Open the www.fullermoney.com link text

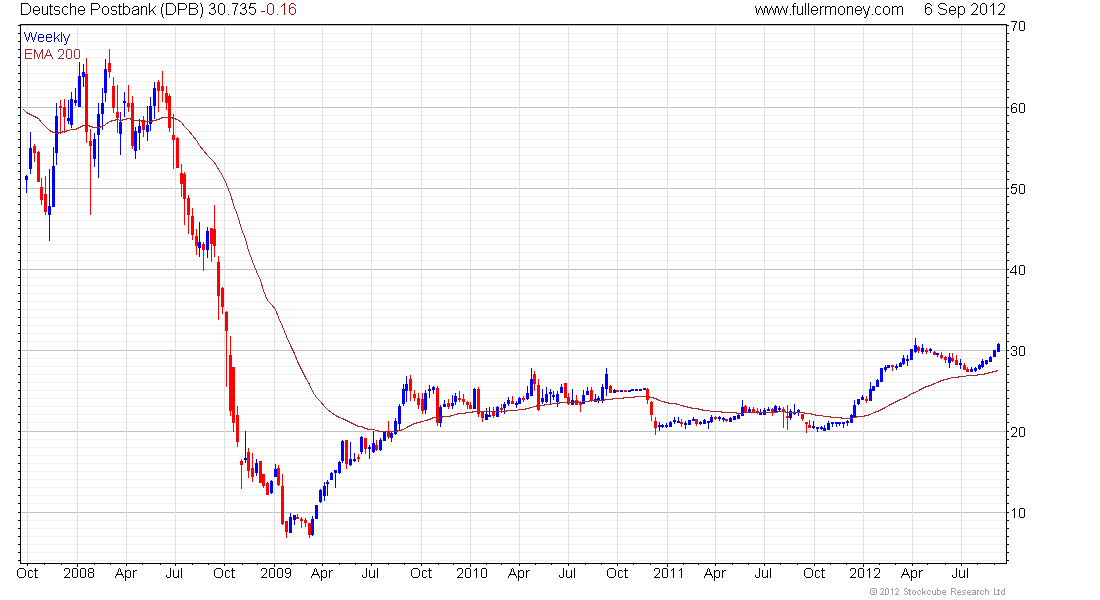(829, 10)
